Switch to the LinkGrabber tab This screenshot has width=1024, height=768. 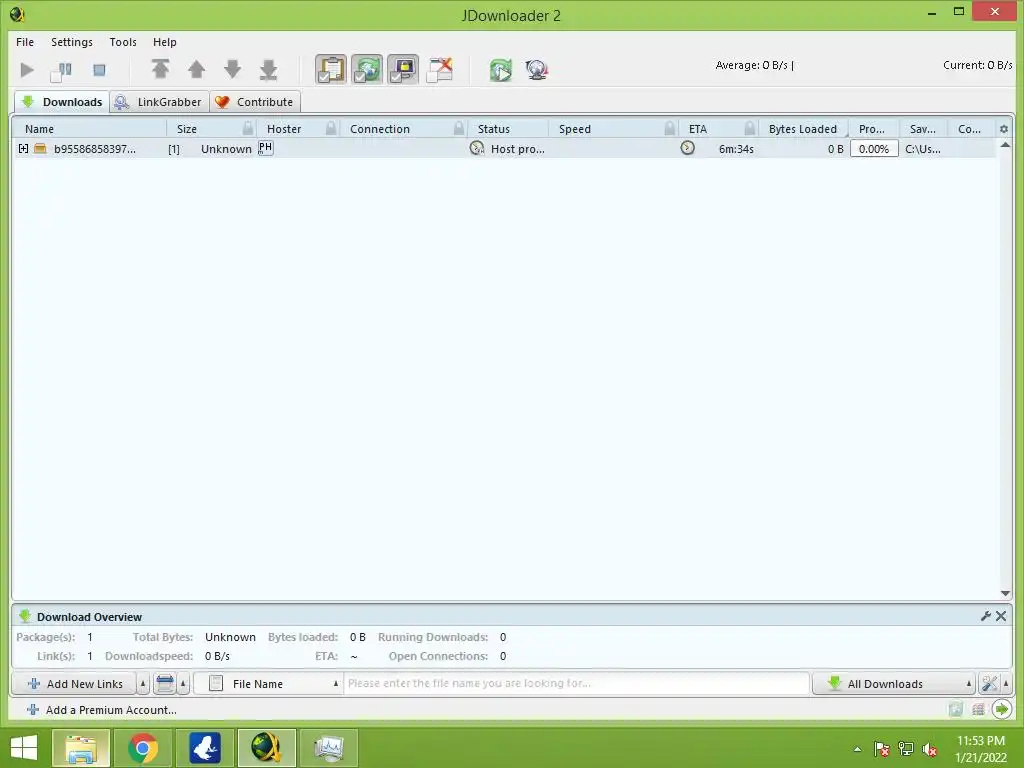point(159,102)
